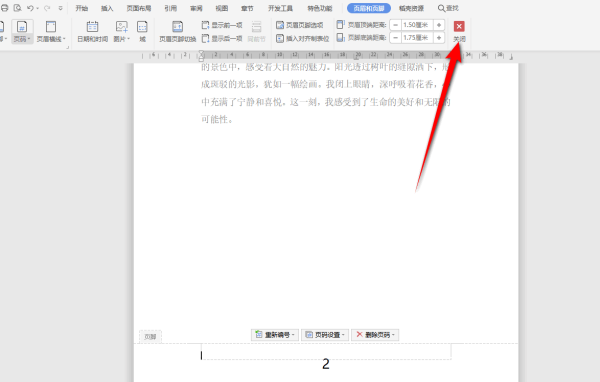Switch to the 插入 tab
600x382 pixels.
click(x=107, y=8)
